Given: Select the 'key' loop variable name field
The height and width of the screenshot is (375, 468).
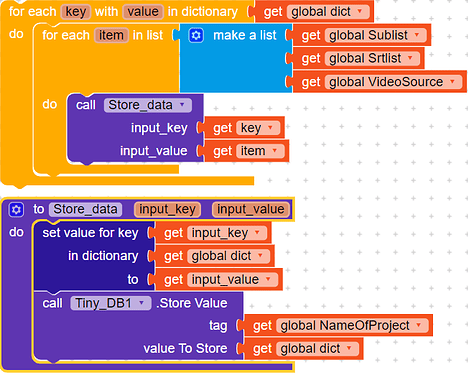Looking at the screenshot, I should point(76,12).
